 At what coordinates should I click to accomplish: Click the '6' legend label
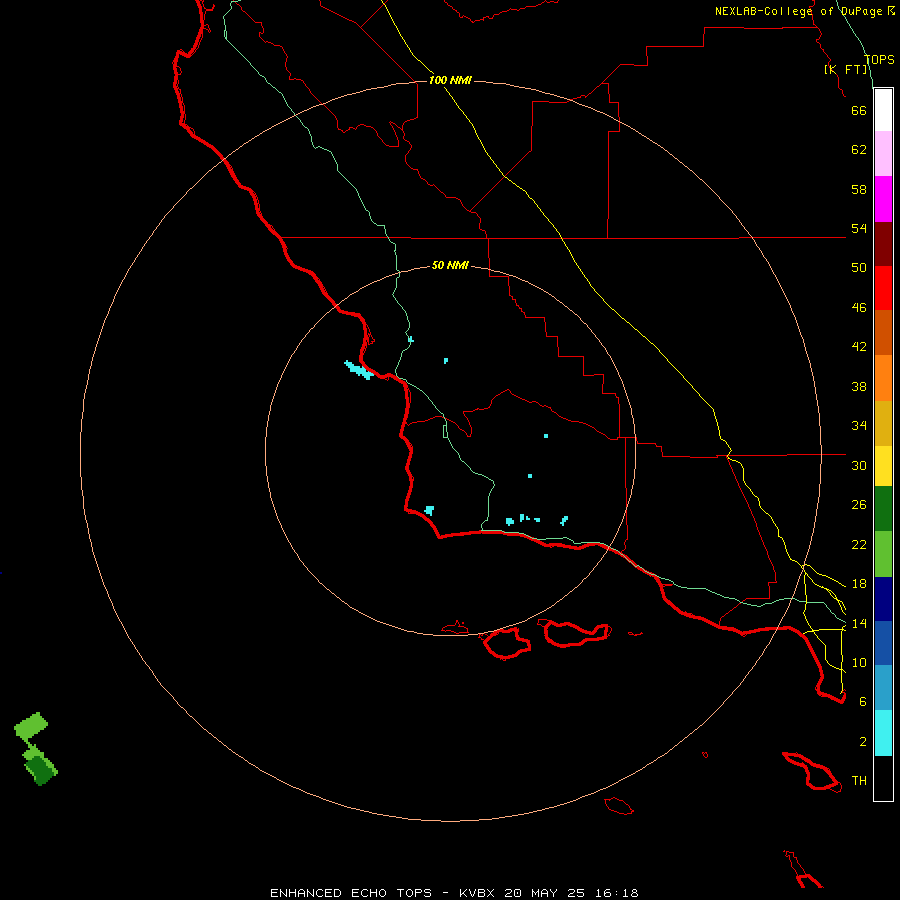[863, 702]
